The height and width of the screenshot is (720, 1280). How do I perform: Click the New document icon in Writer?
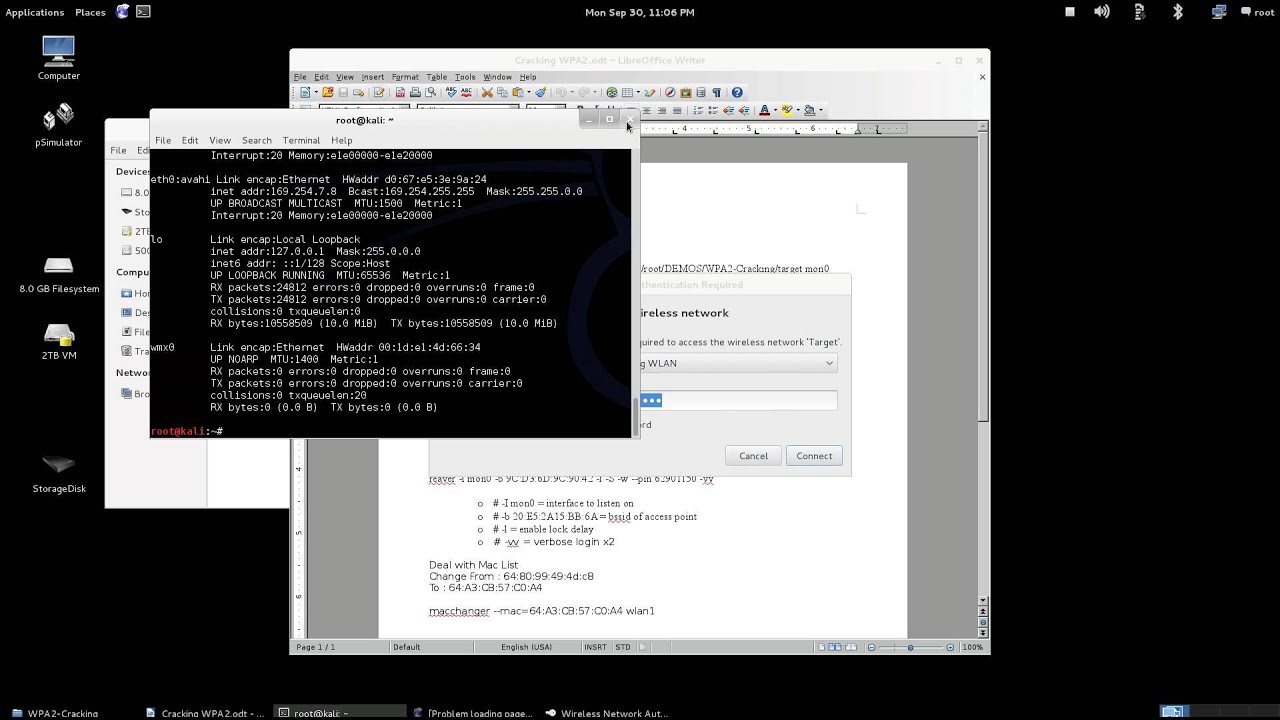point(305,92)
